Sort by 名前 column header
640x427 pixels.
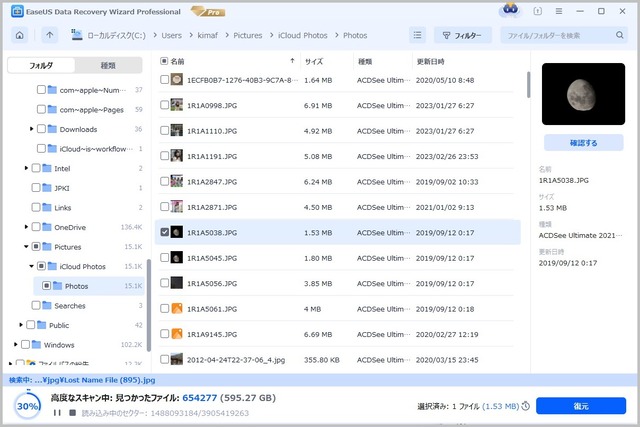pyautogui.click(x=177, y=61)
